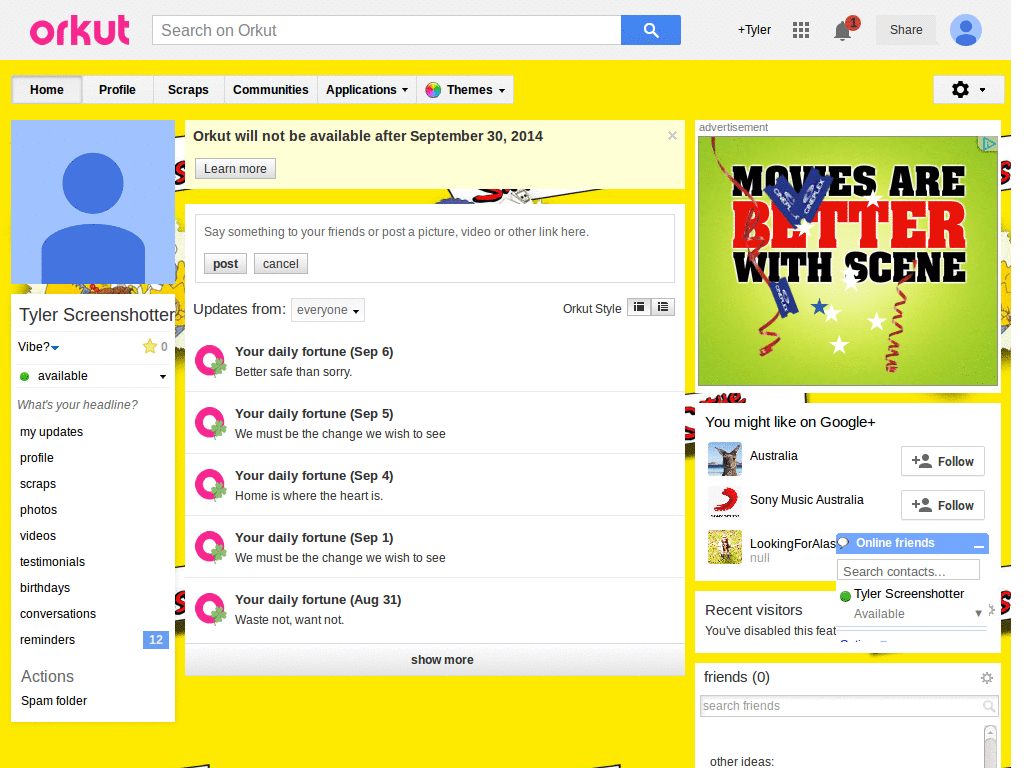Open the photos sidebar link
The width and height of the screenshot is (1024, 768).
(x=39, y=510)
